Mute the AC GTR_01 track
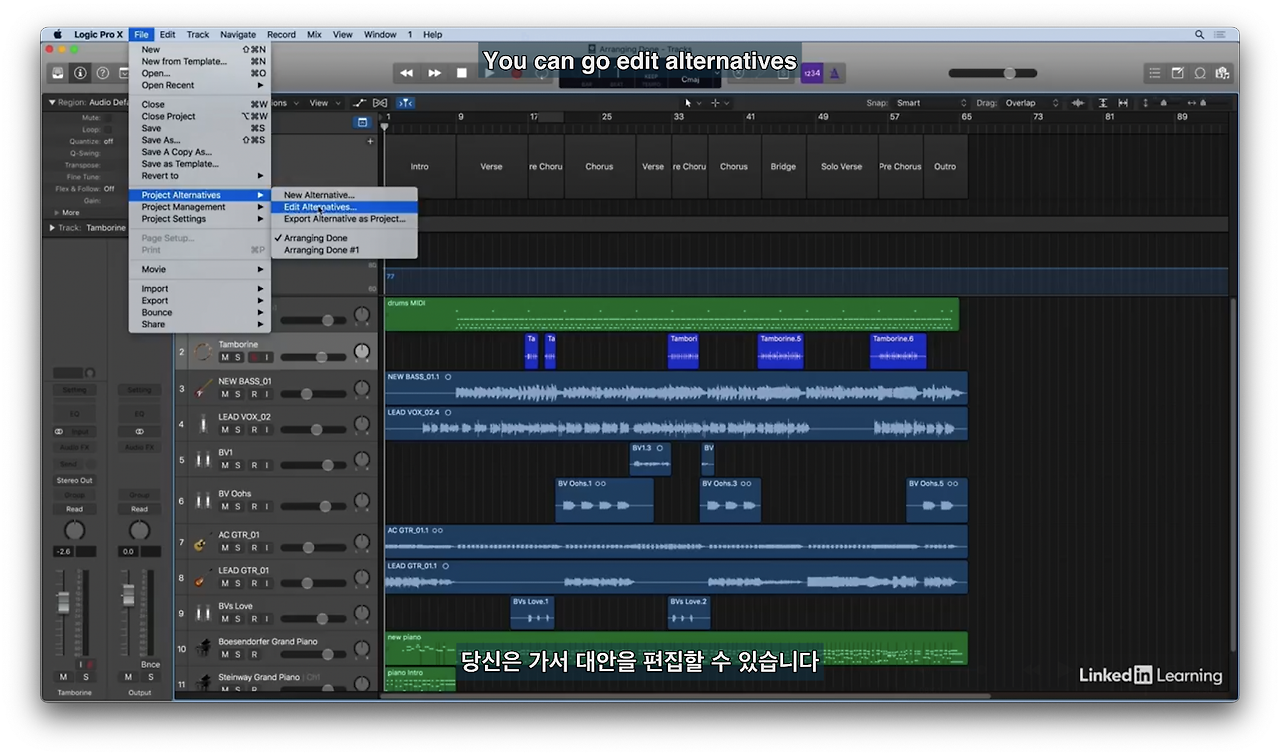Screen dimensions: 1280x756 225,548
